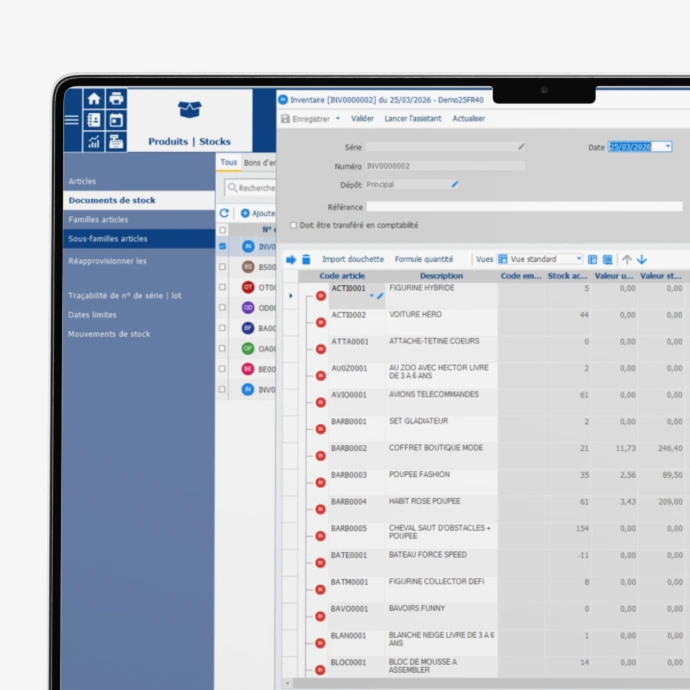
Task: Uncheck the first INV0 row checkbox
Action: tap(223, 246)
